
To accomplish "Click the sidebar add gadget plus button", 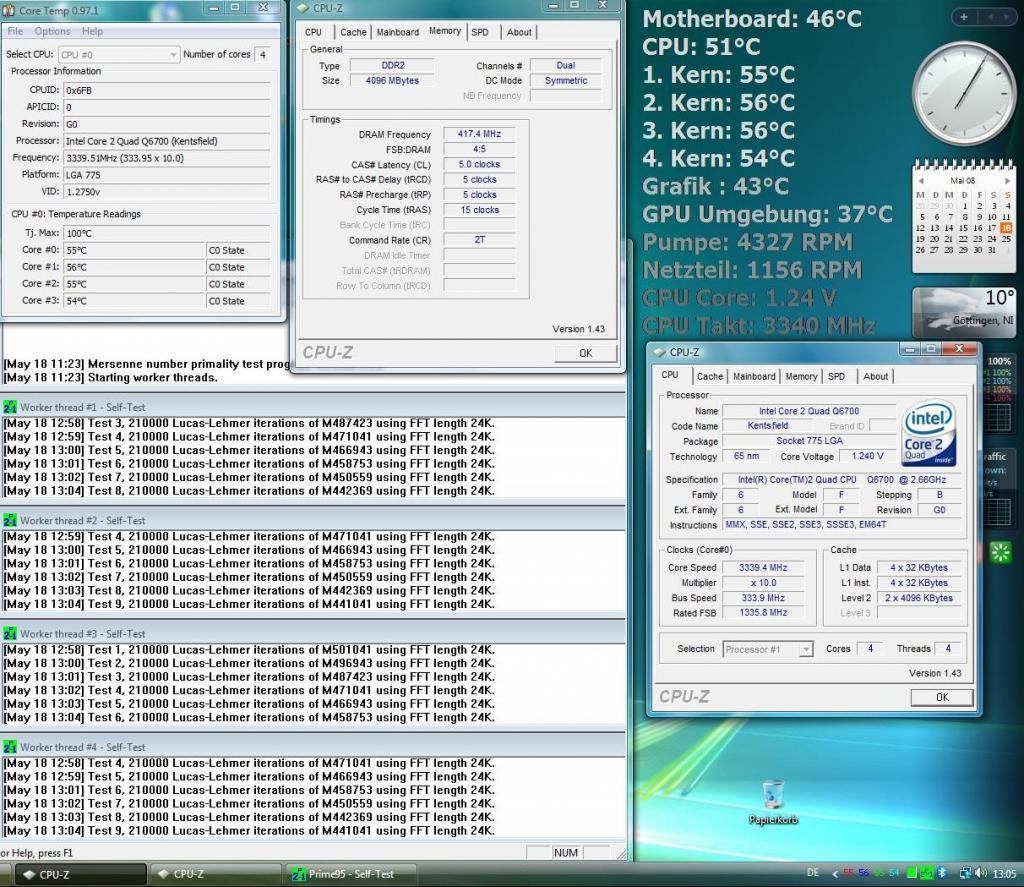I will click(964, 17).
